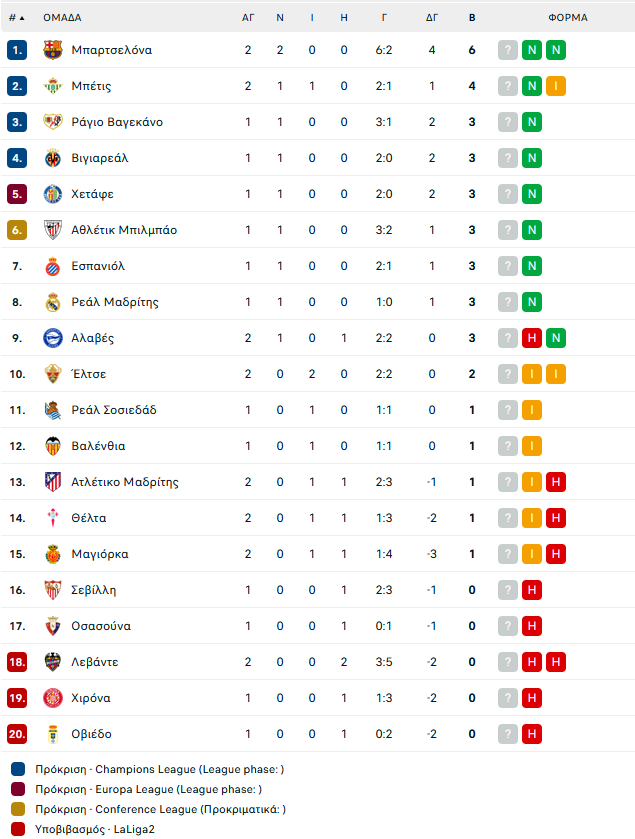
Task: Click Betis orange I draw form badge
Action: [556, 86]
